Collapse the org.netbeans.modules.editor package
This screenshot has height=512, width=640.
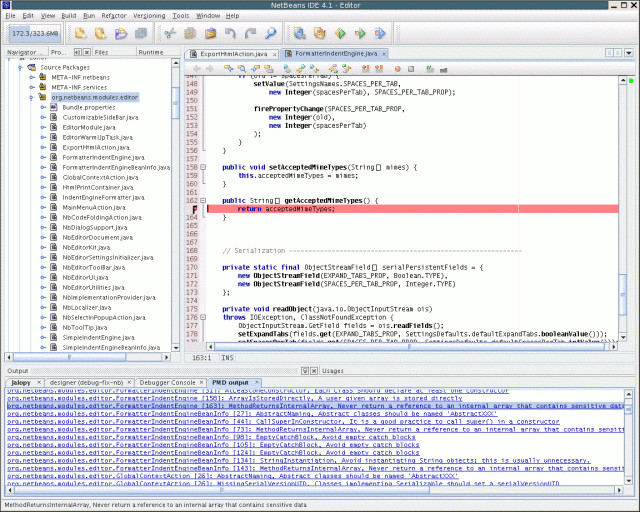(x=31, y=98)
